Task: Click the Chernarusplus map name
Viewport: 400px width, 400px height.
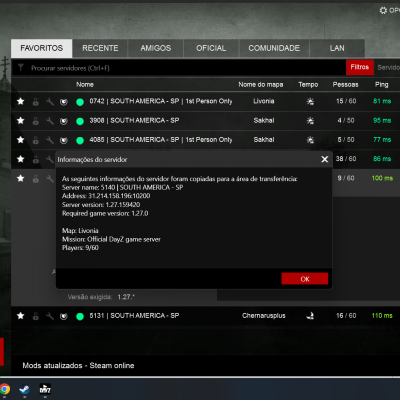Action: 264,316
